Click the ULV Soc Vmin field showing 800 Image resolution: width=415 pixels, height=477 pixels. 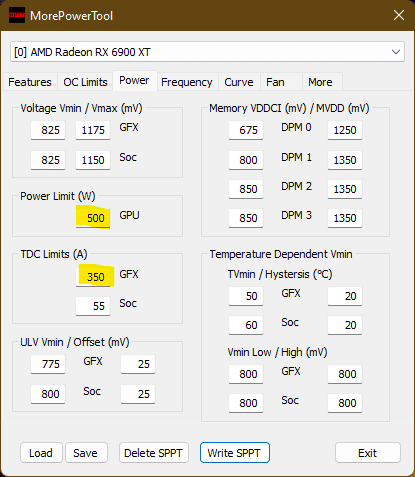click(x=48, y=394)
